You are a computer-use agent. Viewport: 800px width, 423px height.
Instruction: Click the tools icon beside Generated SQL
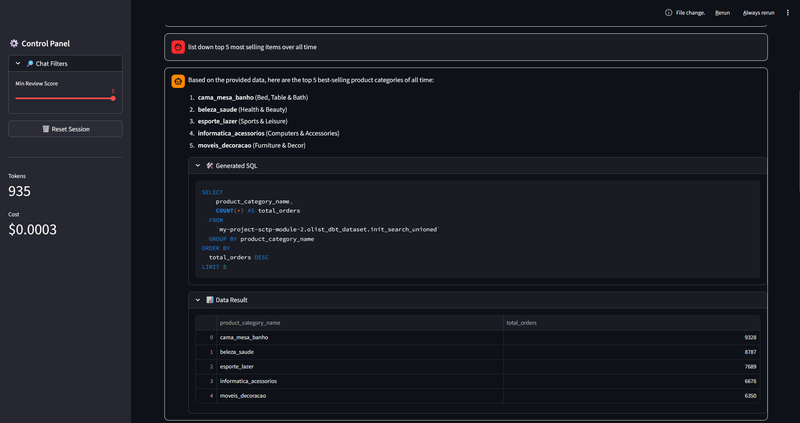(x=210, y=165)
